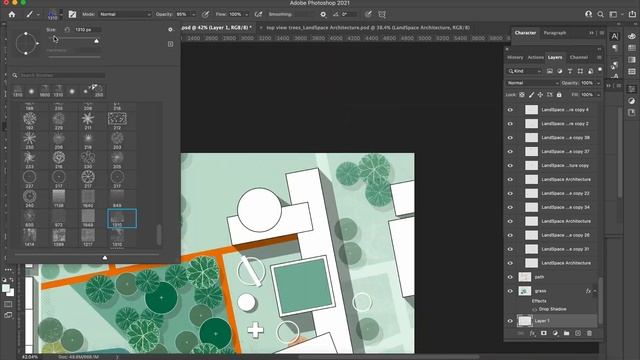Hide the path layer
Screen dimensions: 640x360
(x=510, y=277)
